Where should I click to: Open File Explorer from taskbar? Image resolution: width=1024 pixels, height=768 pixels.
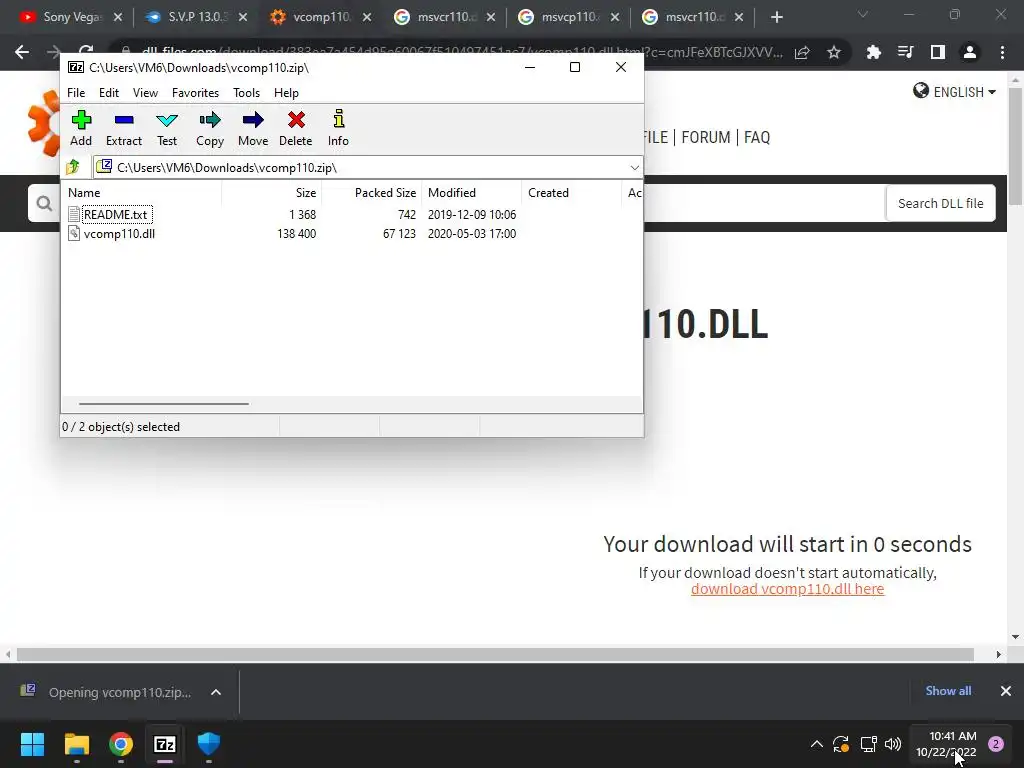[76, 744]
